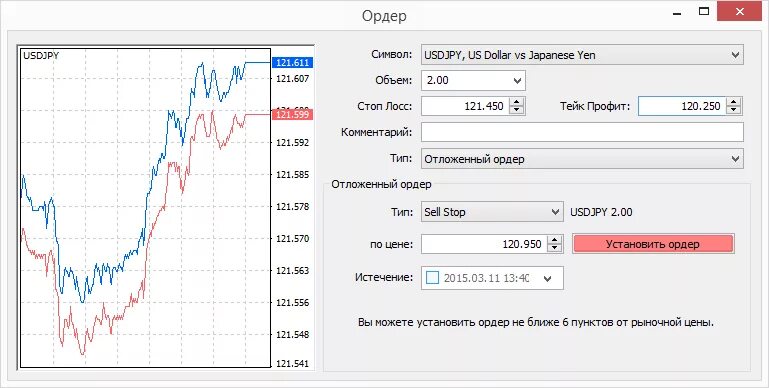Screen dimensions: 769x388
Task: Click the по цене price field
Action: [x=484, y=244]
